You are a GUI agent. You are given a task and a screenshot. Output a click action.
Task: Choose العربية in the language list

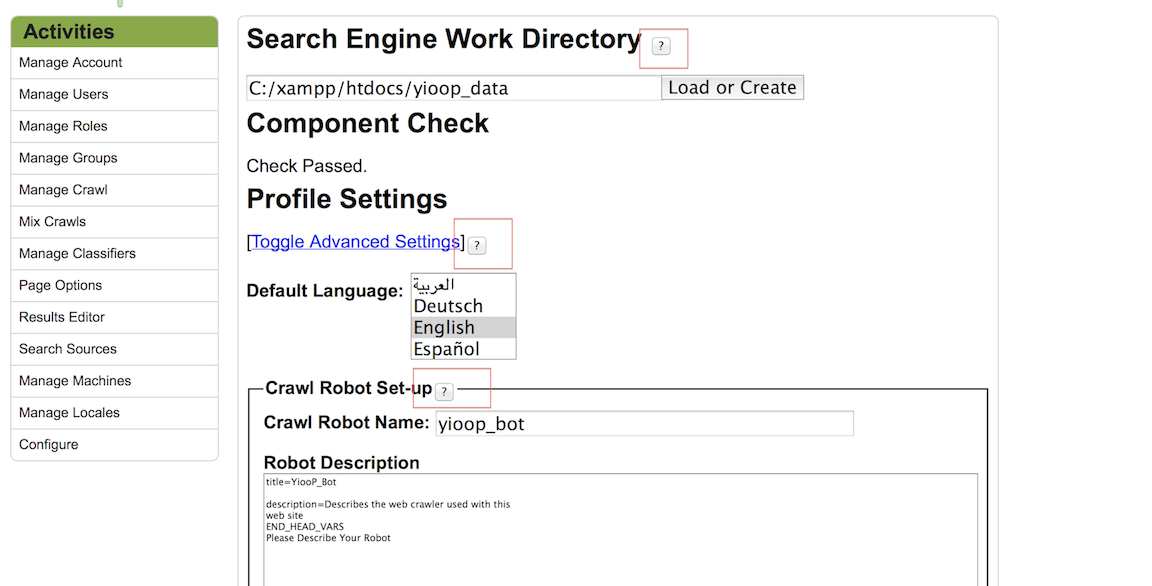coord(437,284)
